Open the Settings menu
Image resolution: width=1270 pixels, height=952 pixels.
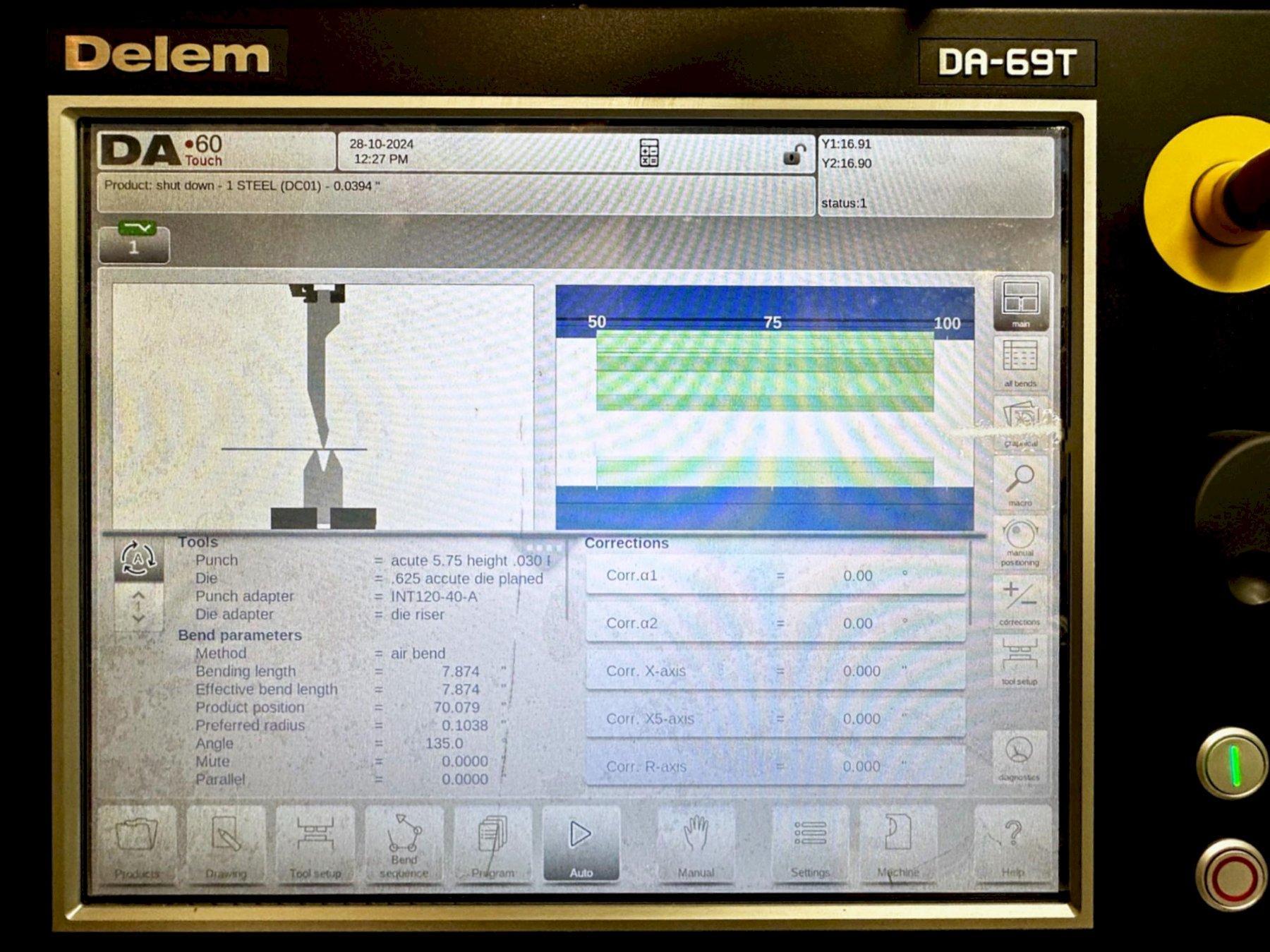click(810, 845)
